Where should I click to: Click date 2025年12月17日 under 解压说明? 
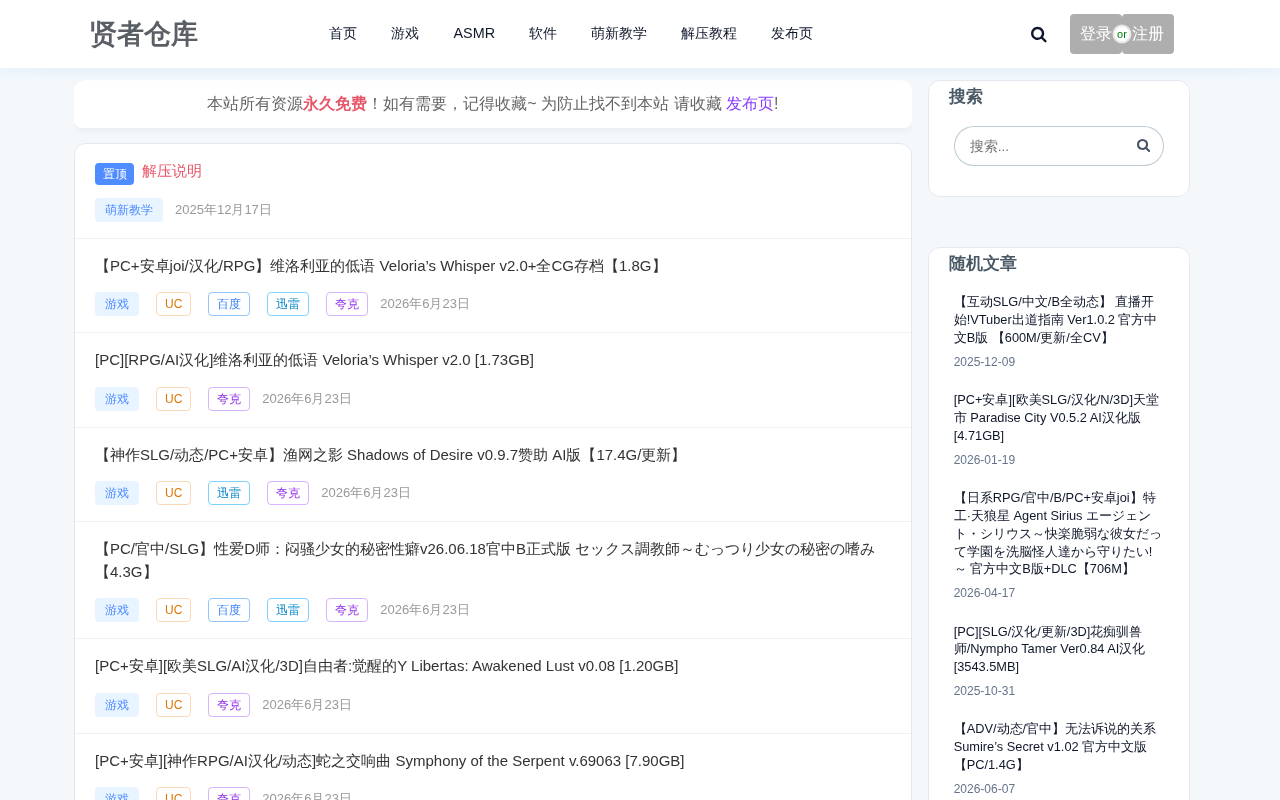223,210
